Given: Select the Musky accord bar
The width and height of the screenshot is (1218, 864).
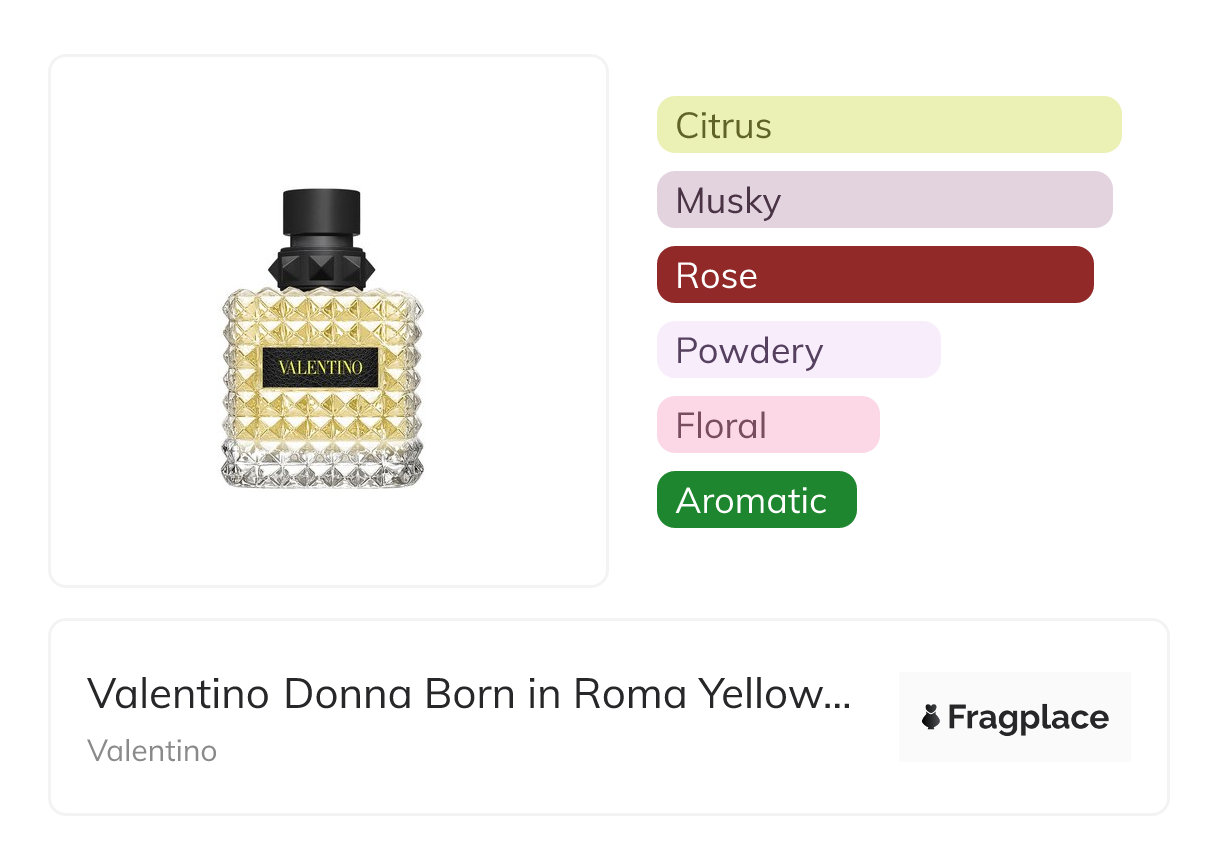Looking at the screenshot, I should click(x=884, y=200).
